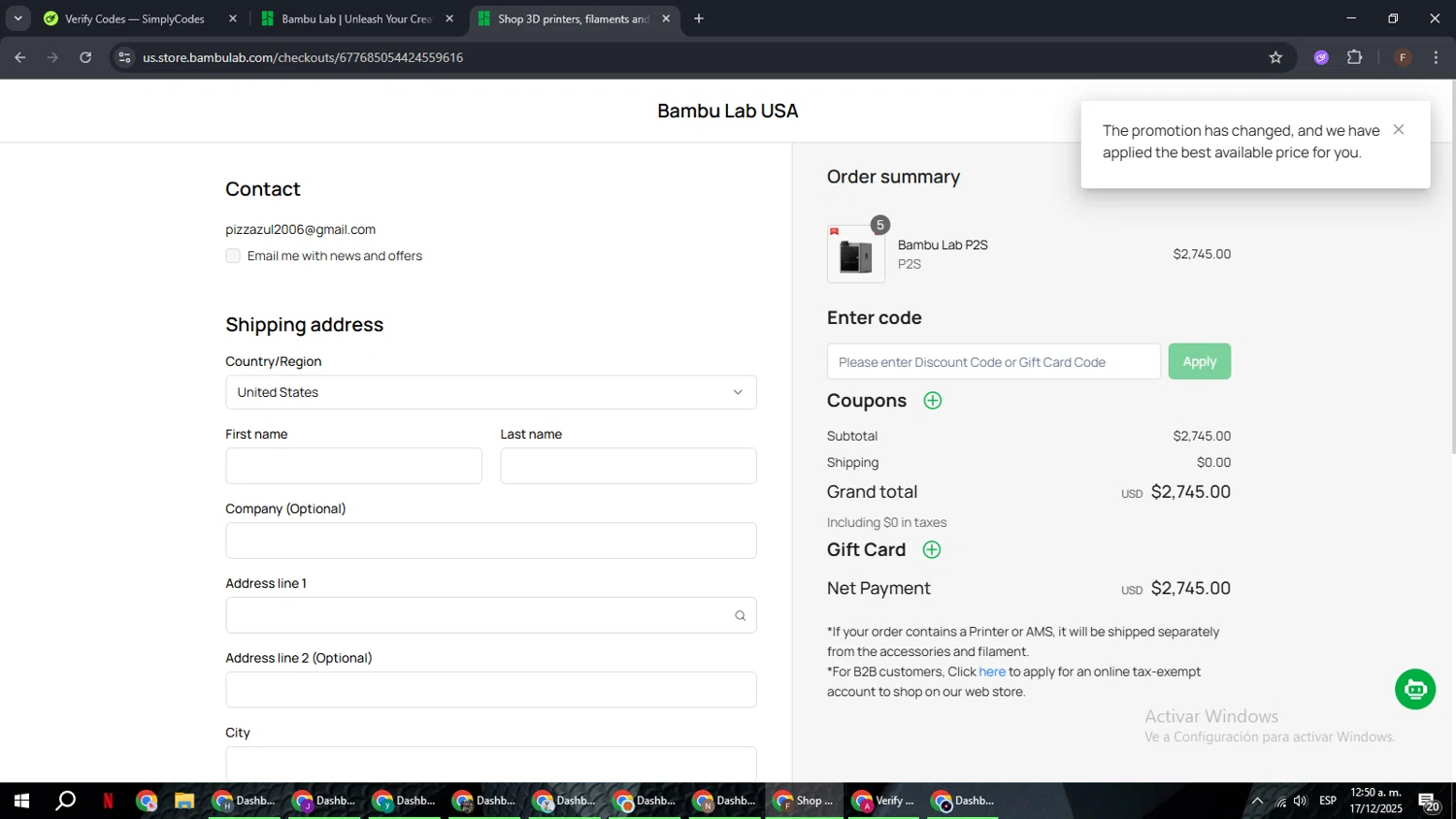View site information icon in address bar
Image resolution: width=1456 pixels, height=819 pixels.
point(124,57)
